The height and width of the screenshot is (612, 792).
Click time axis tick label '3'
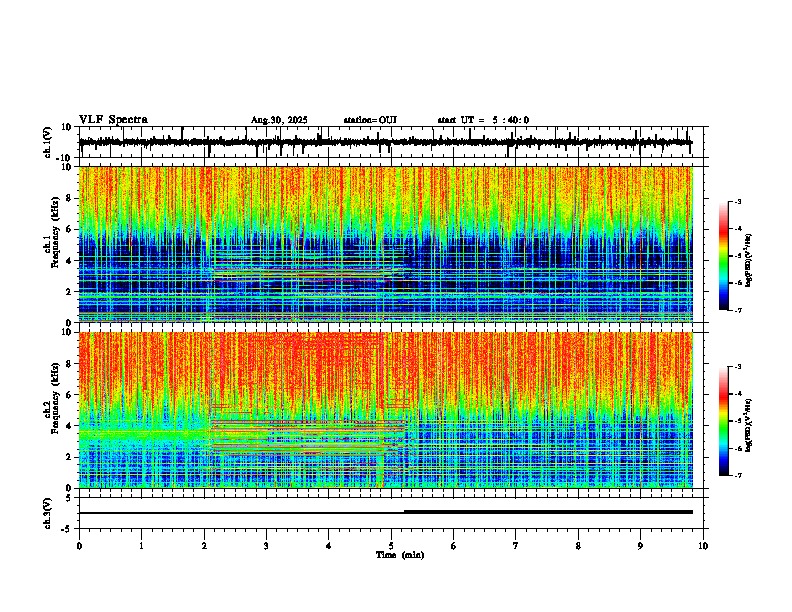tap(266, 546)
